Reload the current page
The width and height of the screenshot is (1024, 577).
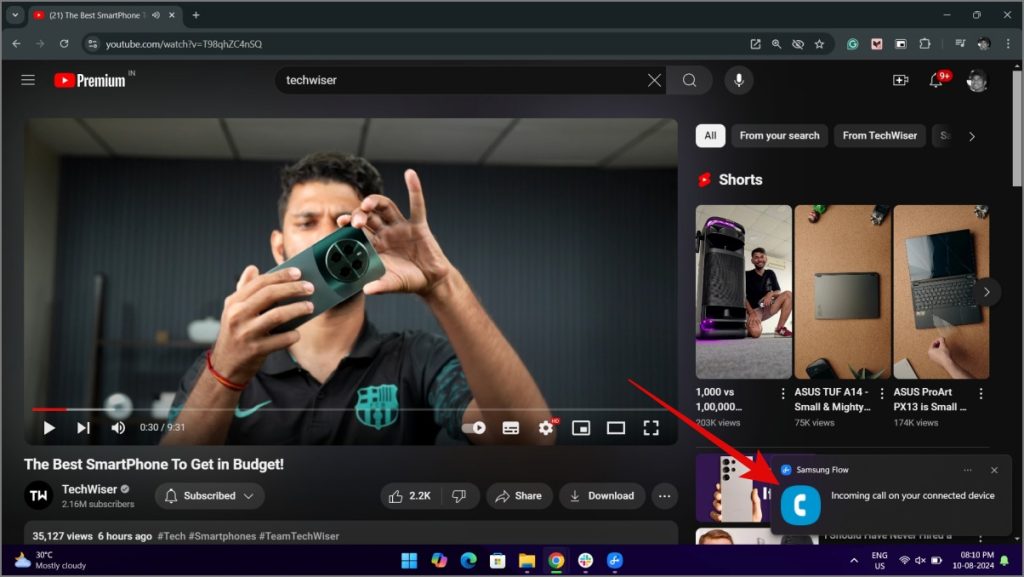pyautogui.click(x=63, y=44)
